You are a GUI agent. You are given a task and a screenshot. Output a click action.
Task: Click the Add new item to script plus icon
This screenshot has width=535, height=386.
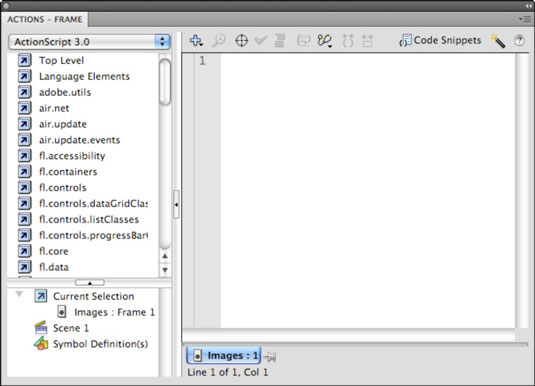[196, 41]
